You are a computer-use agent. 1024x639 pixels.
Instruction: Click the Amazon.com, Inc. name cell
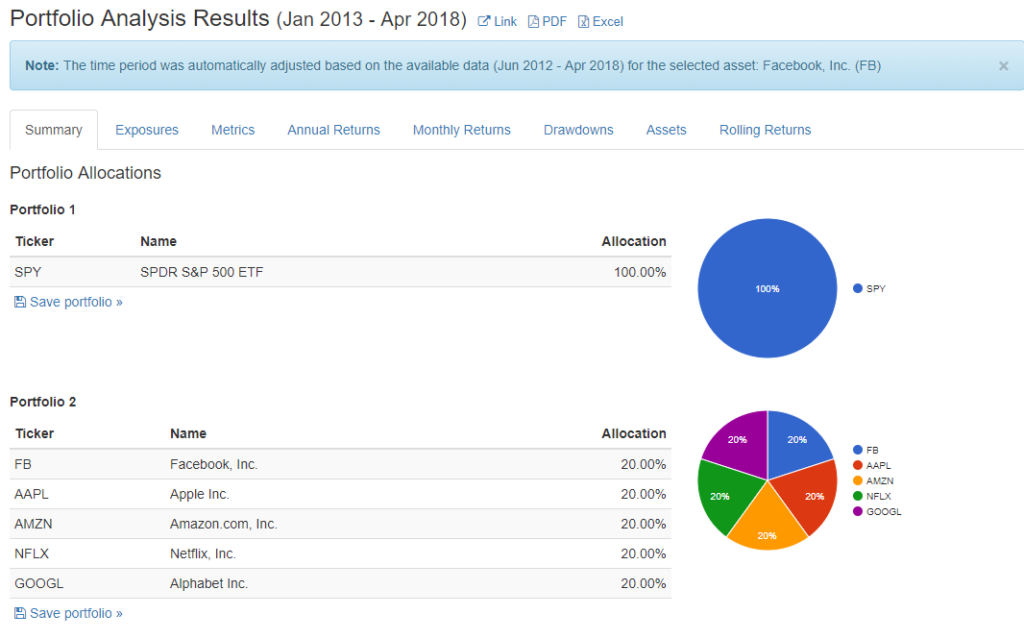point(224,524)
